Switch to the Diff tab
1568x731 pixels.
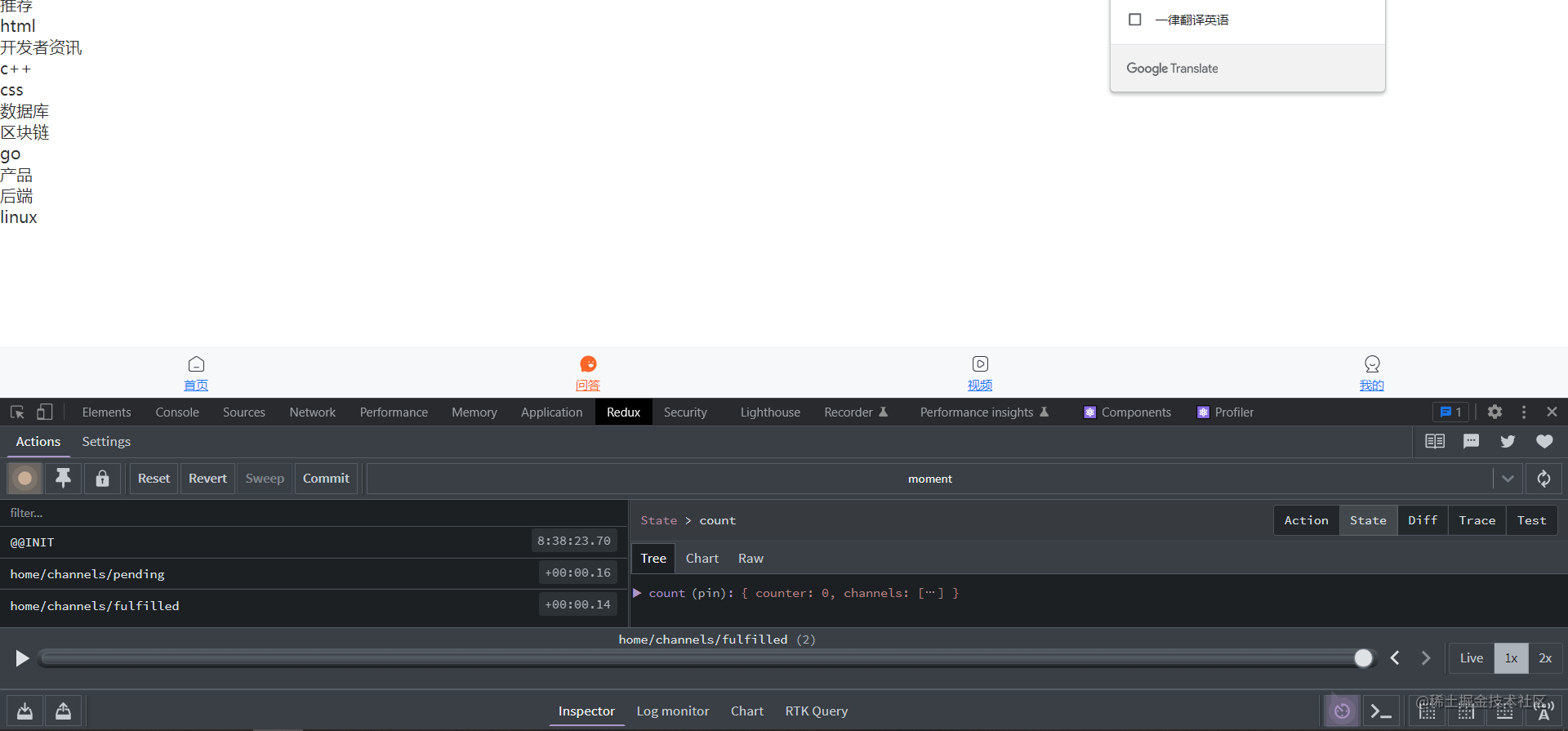tap(1423, 520)
